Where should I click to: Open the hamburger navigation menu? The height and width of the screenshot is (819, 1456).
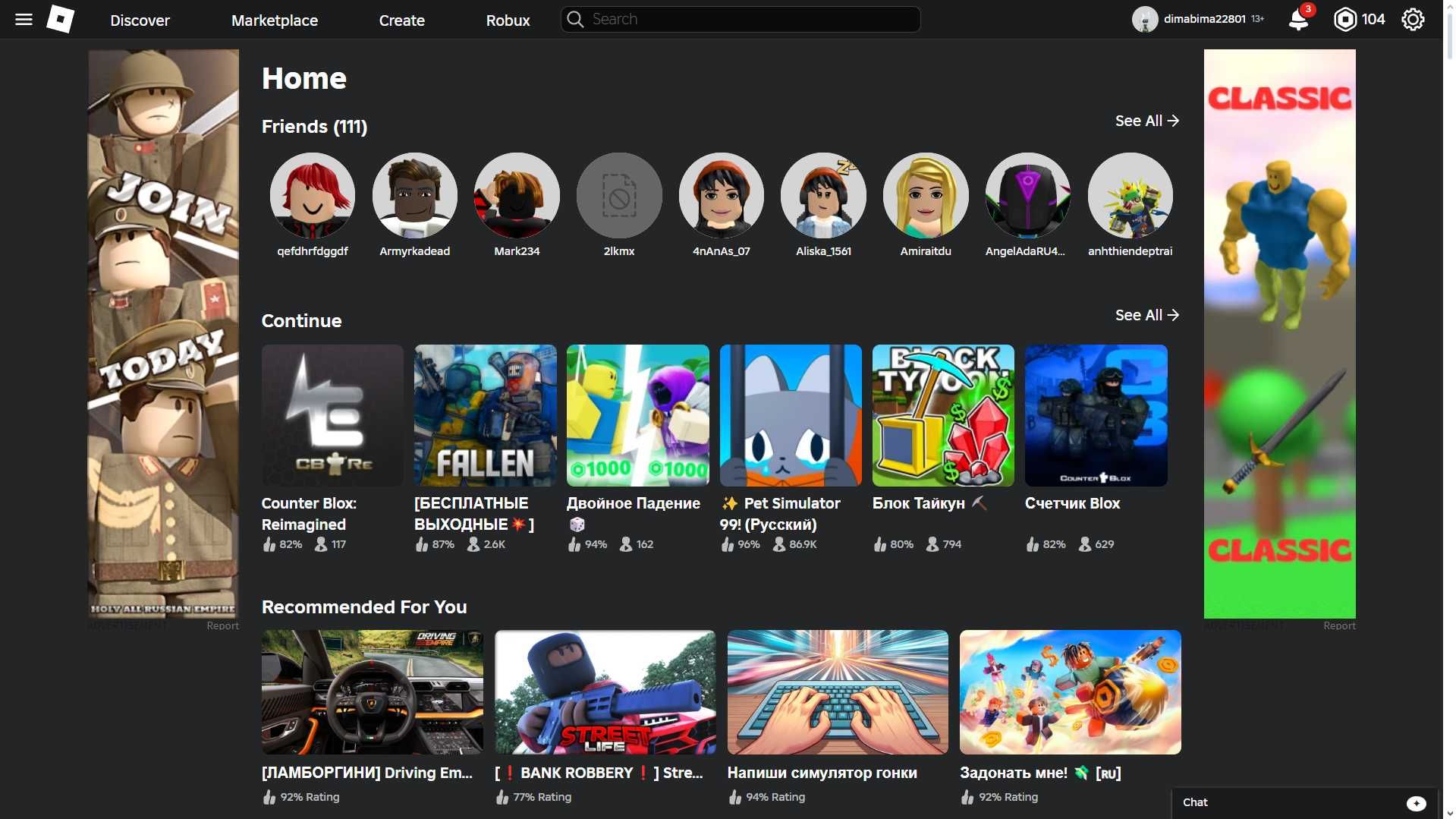pos(24,20)
